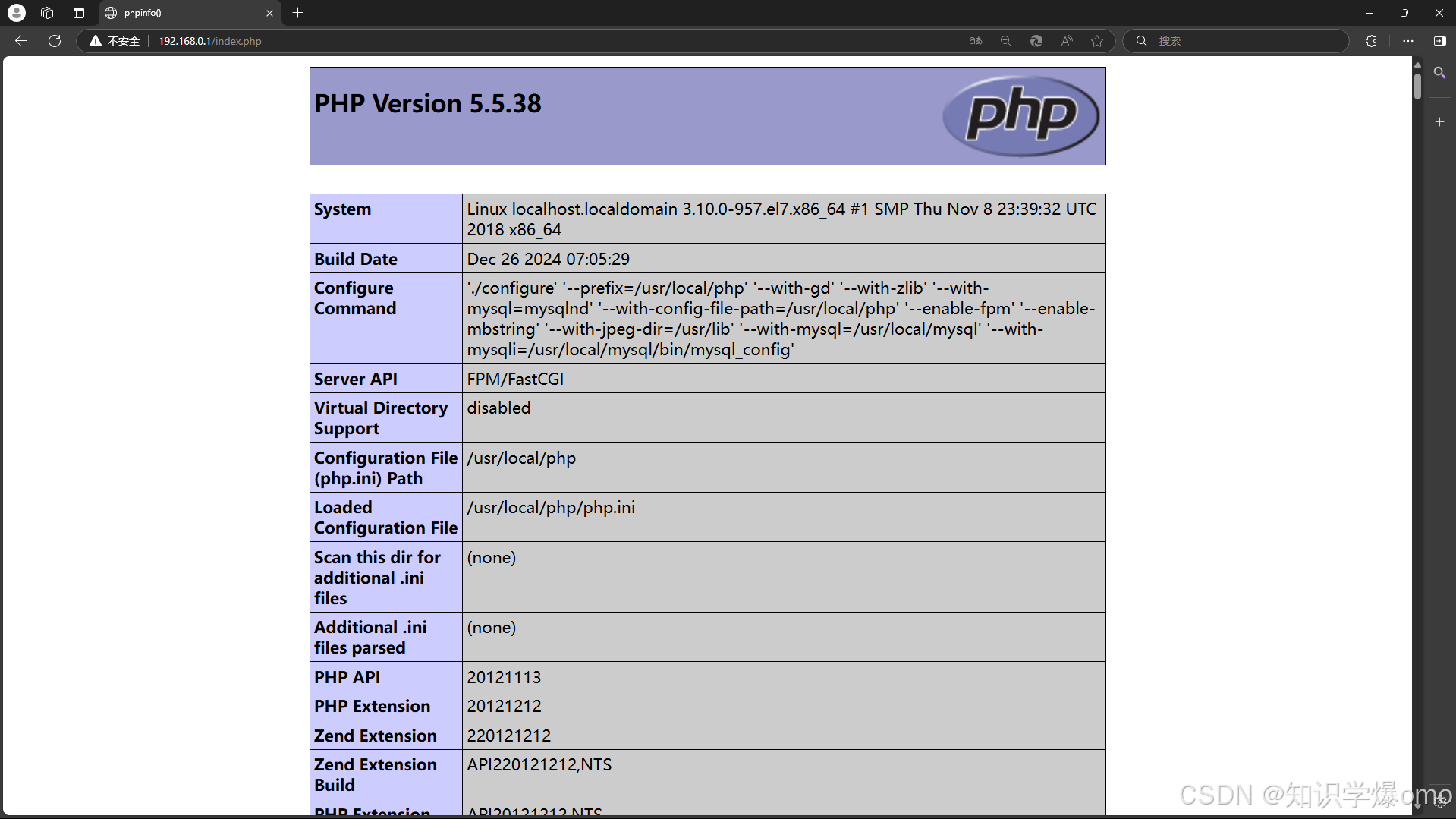
Task: Click the zoom magnifier icon in address bar
Action: coord(1006,41)
